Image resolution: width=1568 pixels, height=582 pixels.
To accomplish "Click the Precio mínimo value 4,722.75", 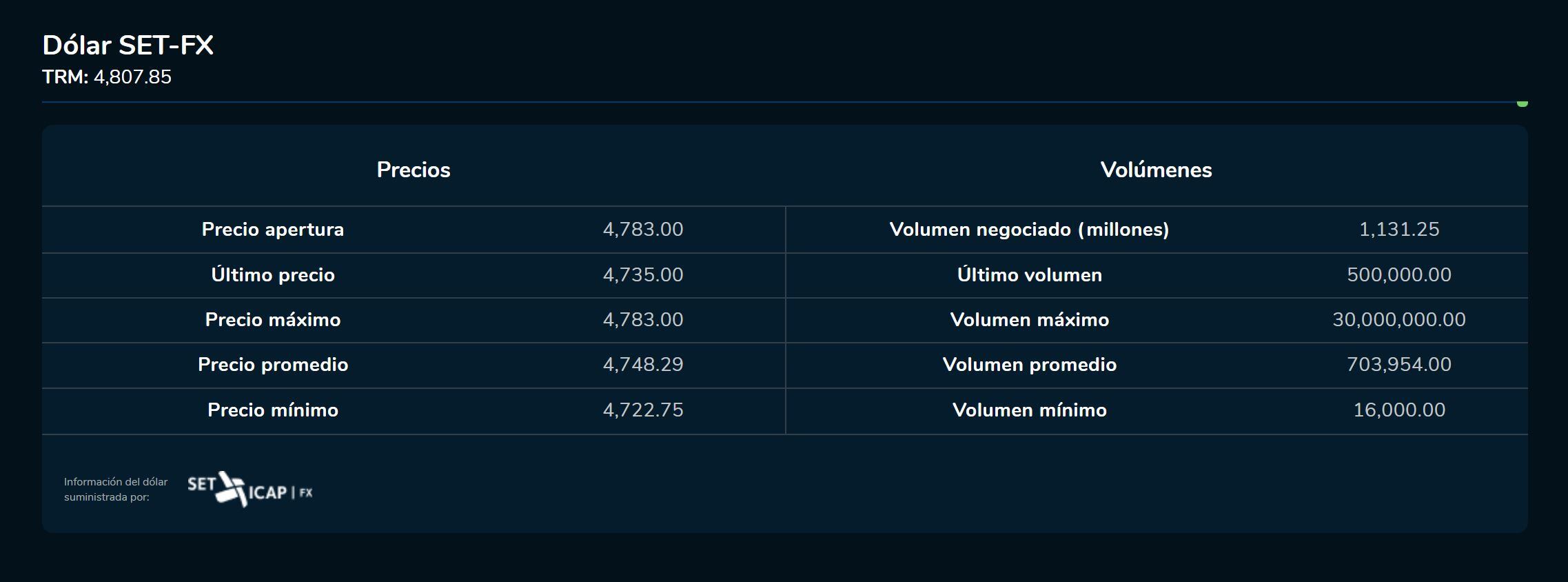I will click(643, 410).
